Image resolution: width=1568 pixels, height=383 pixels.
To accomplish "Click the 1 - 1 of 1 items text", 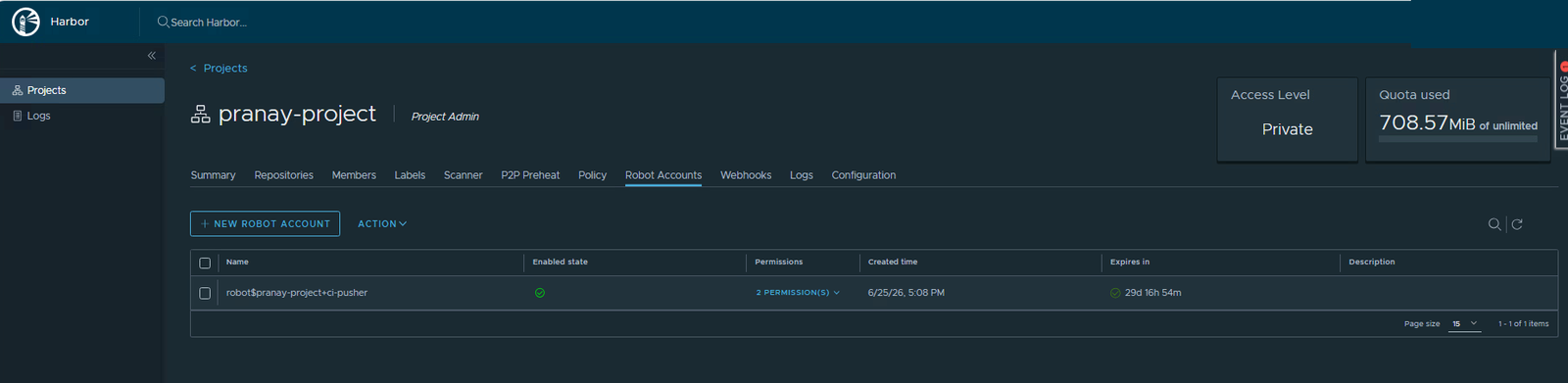I will coord(1524,324).
